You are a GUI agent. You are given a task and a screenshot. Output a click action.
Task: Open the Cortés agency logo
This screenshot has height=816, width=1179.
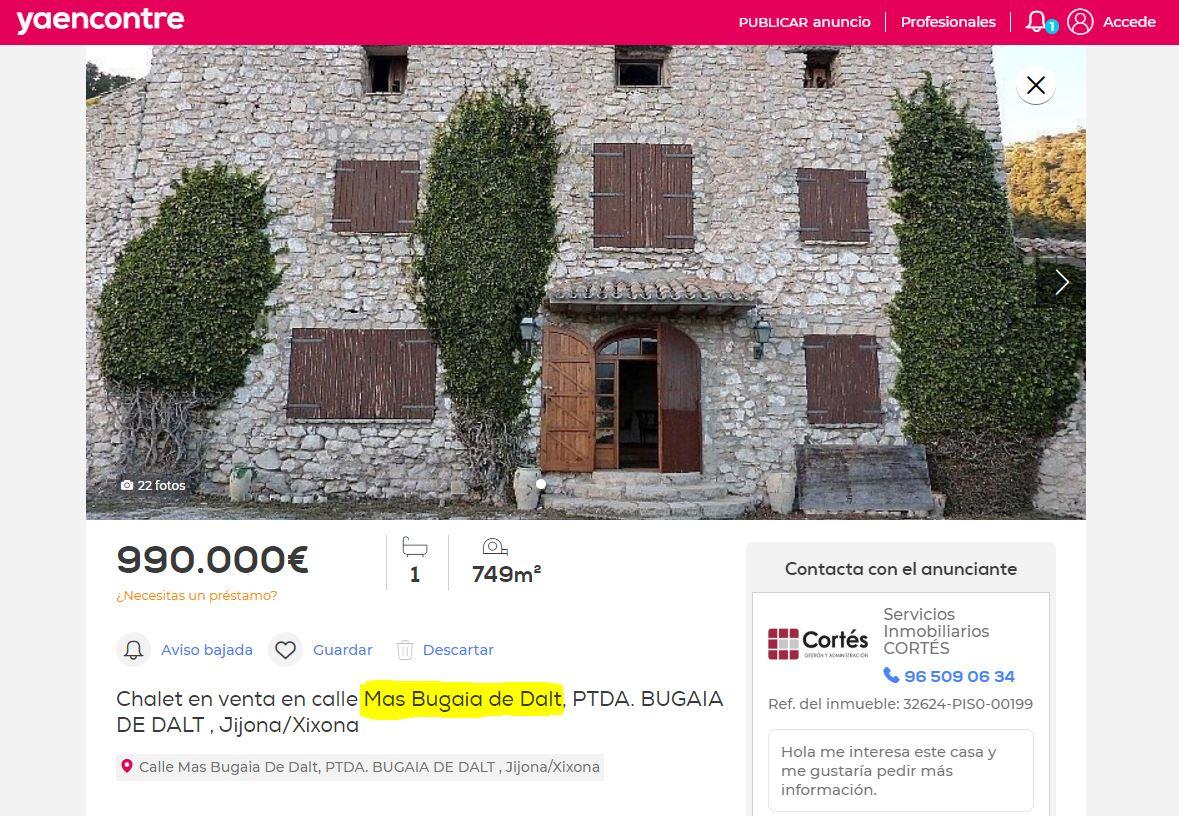pos(818,644)
